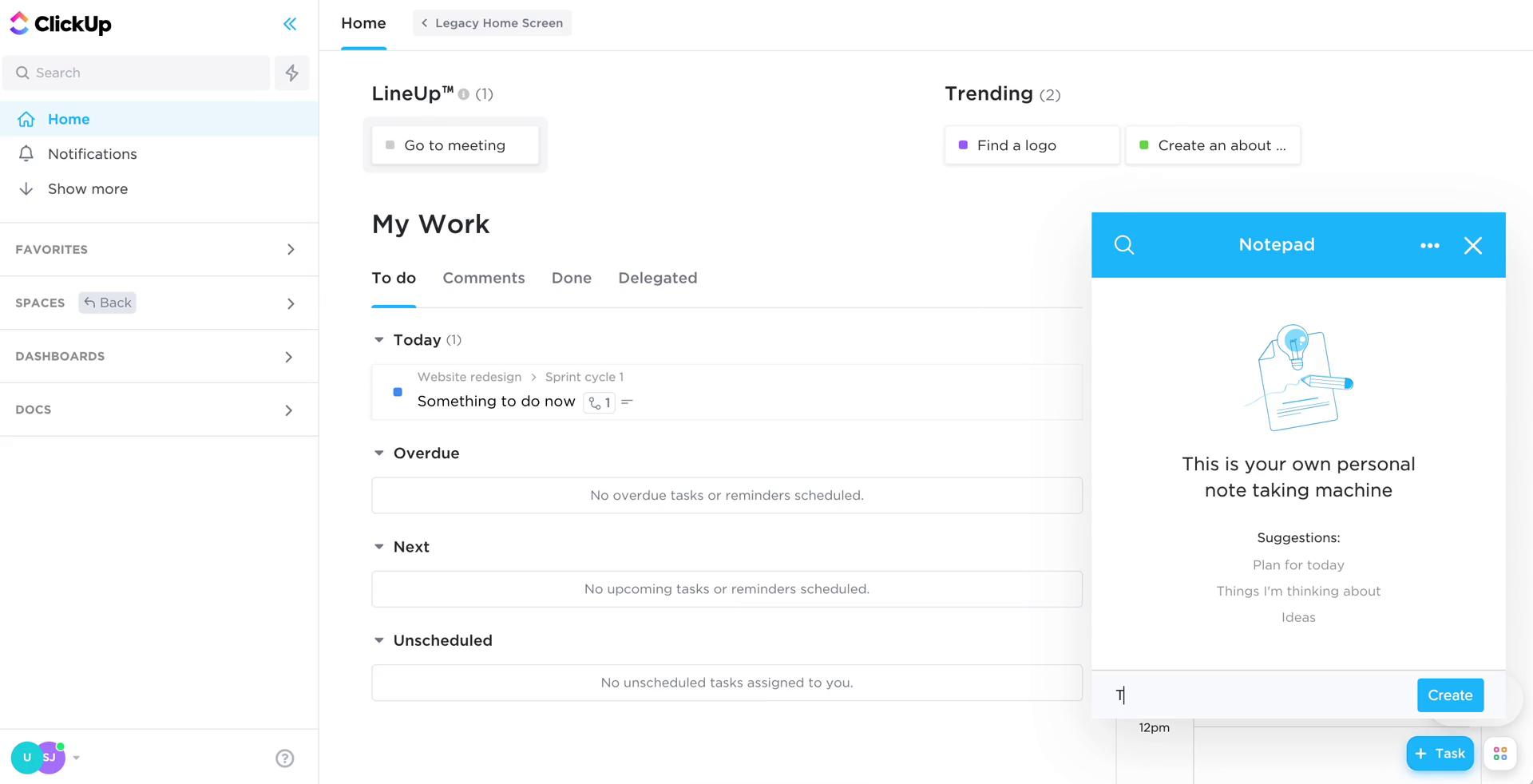Open Notepad search magnifier icon

1124,245
